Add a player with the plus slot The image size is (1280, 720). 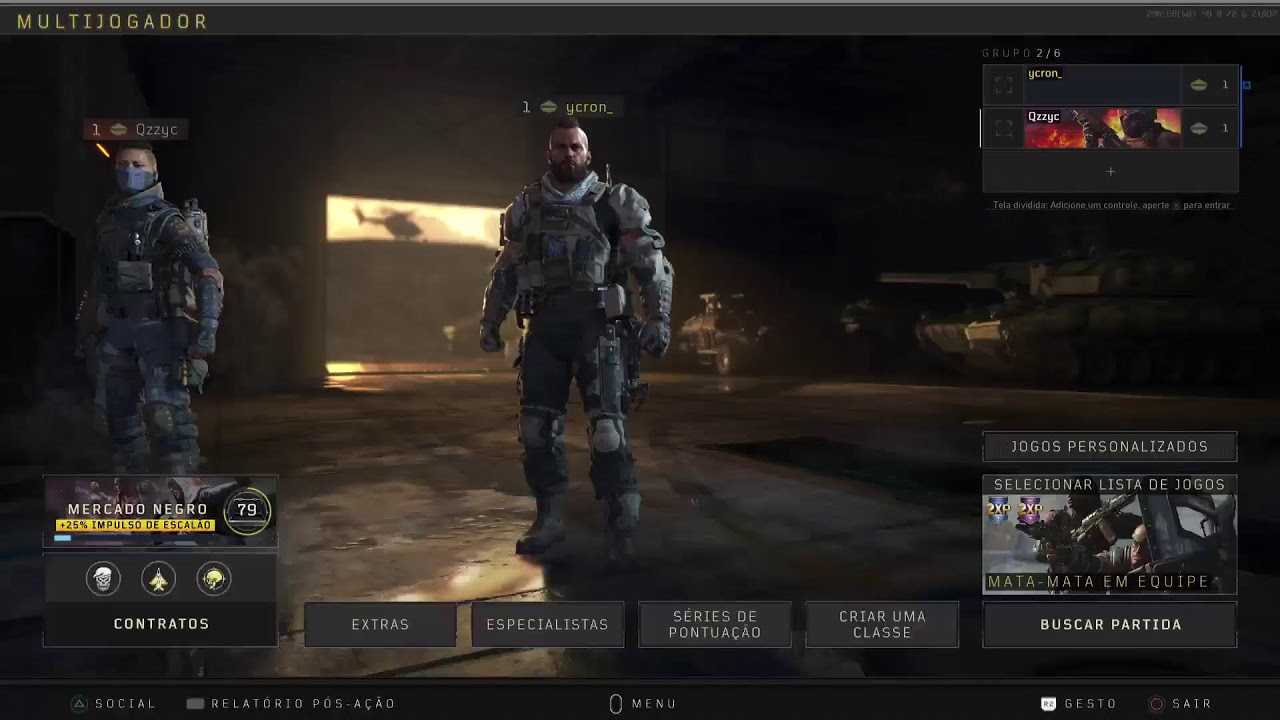(x=1110, y=172)
